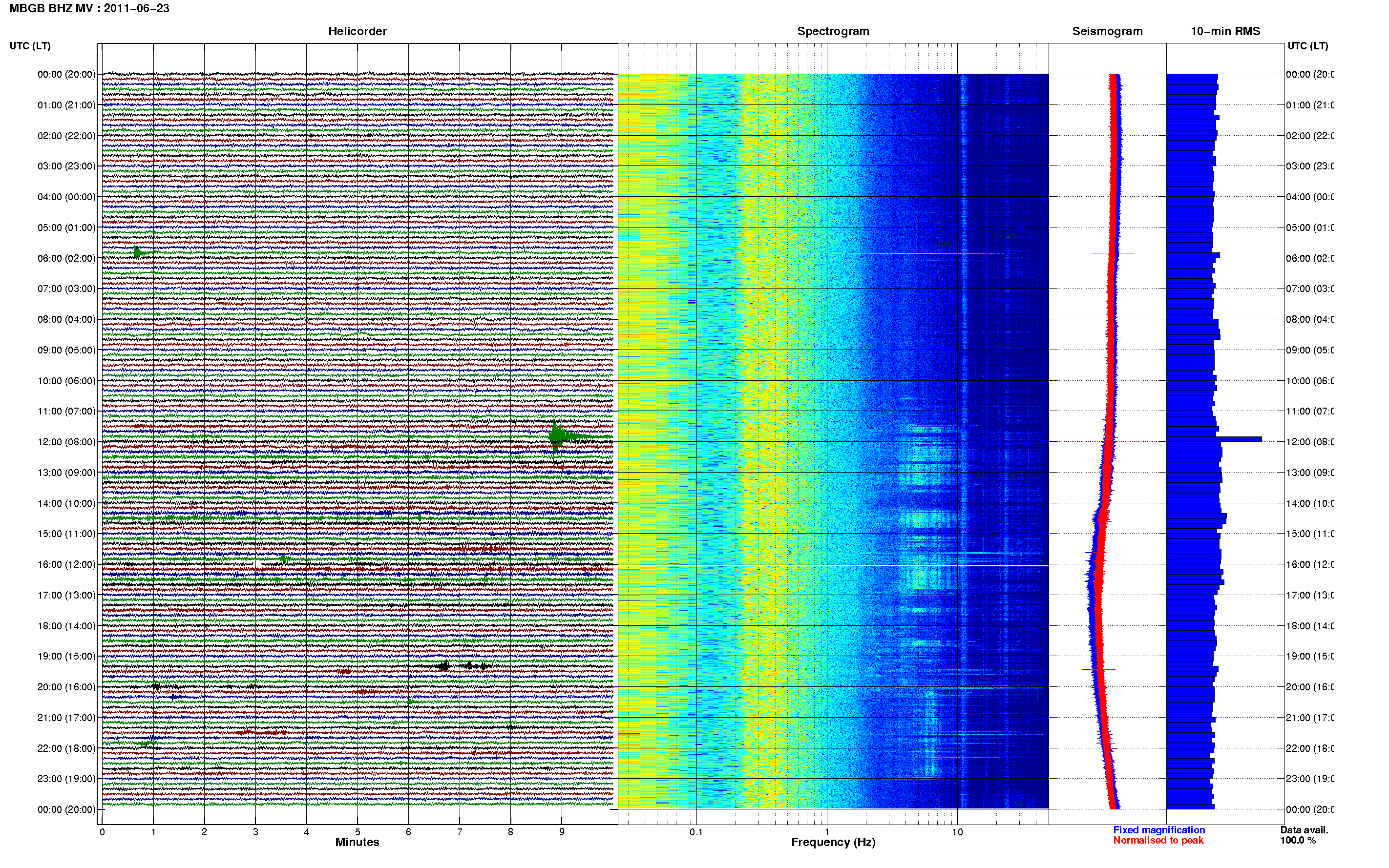
Task: Click left axis label 22:00 (18:00)
Action: tap(66, 748)
